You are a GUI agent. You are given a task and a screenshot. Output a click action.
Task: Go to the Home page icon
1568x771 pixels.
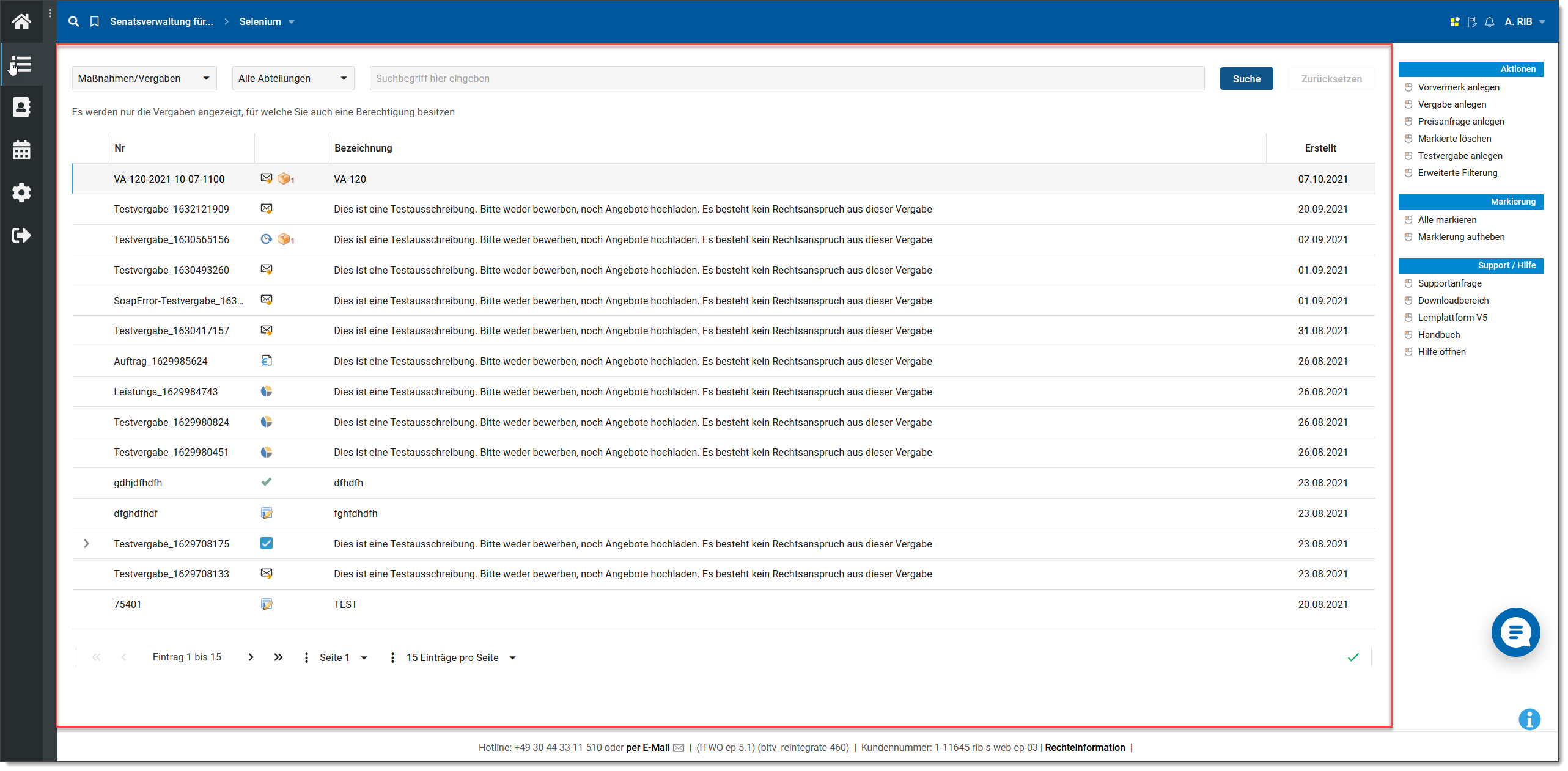pos(21,22)
